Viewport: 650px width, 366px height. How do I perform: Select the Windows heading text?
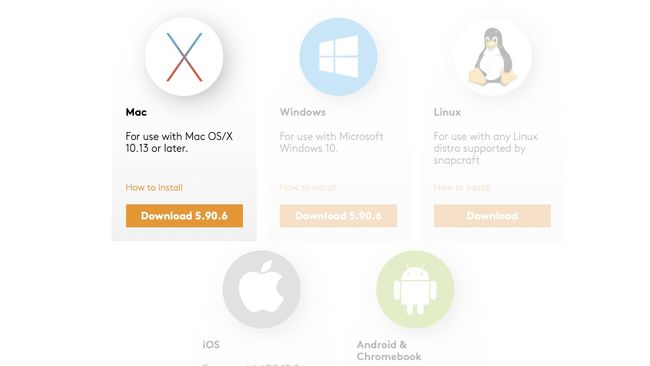(303, 112)
